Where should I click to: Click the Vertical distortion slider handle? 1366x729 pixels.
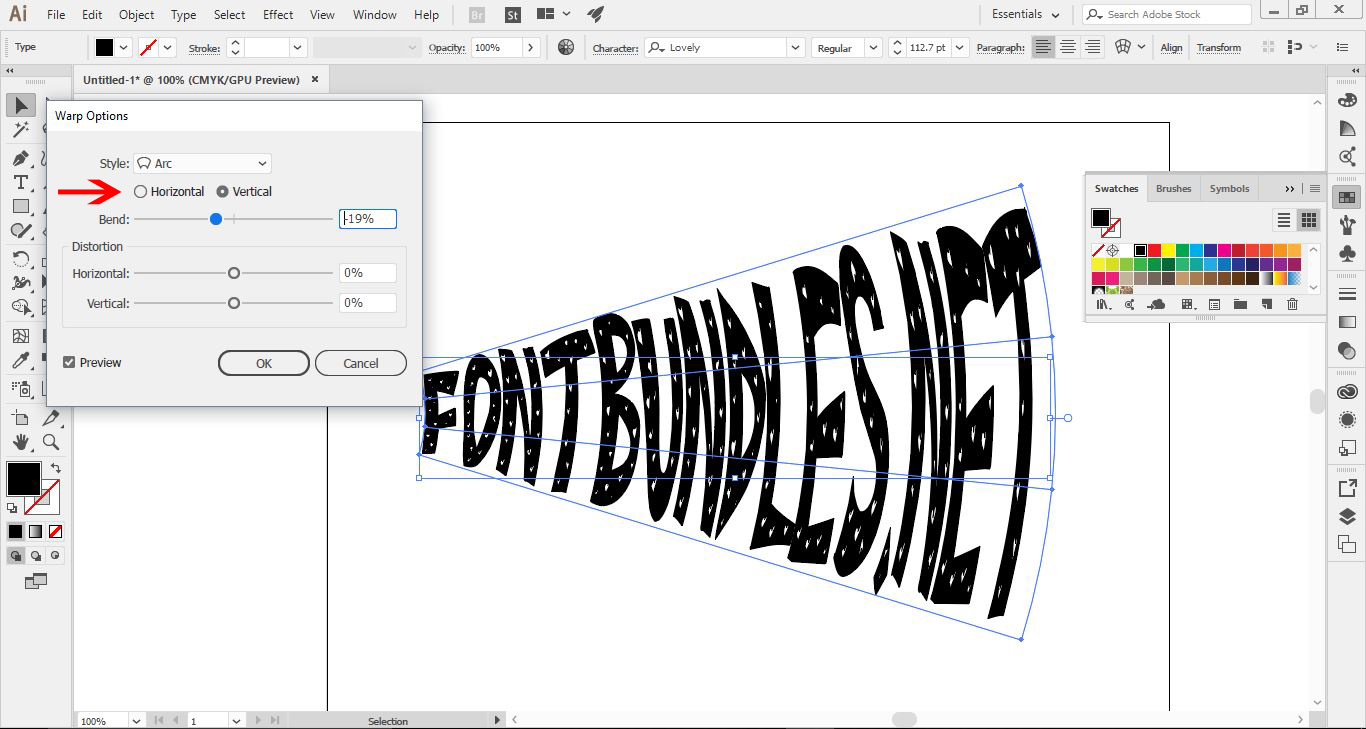click(x=234, y=303)
